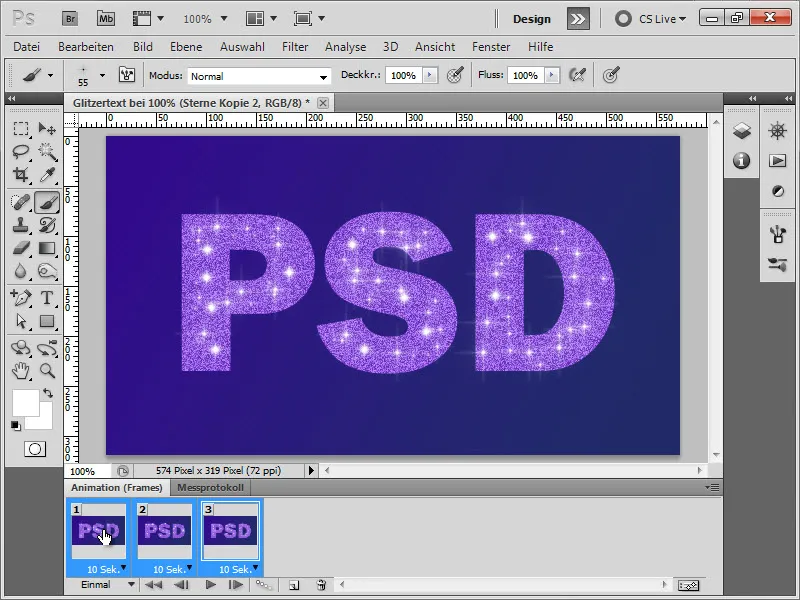
Task: Toggle the Brush panel
Action: pos(127,75)
